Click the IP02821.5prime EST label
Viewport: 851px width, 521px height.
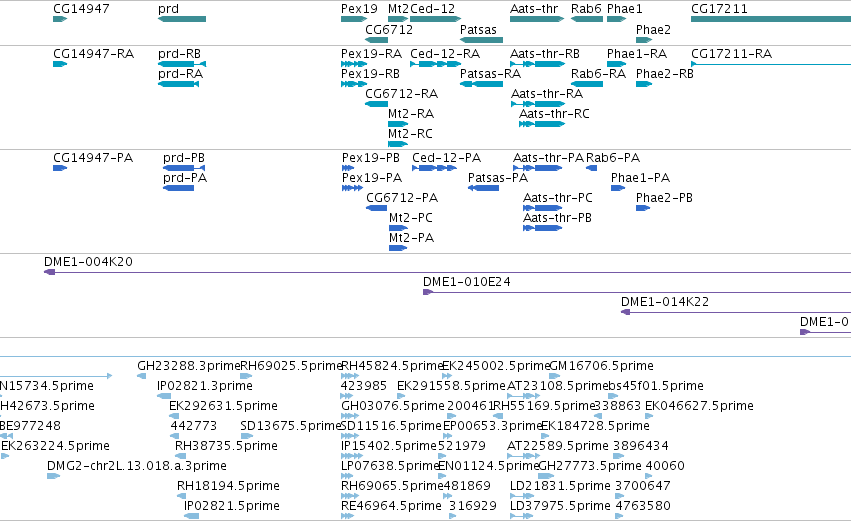tap(232, 506)
